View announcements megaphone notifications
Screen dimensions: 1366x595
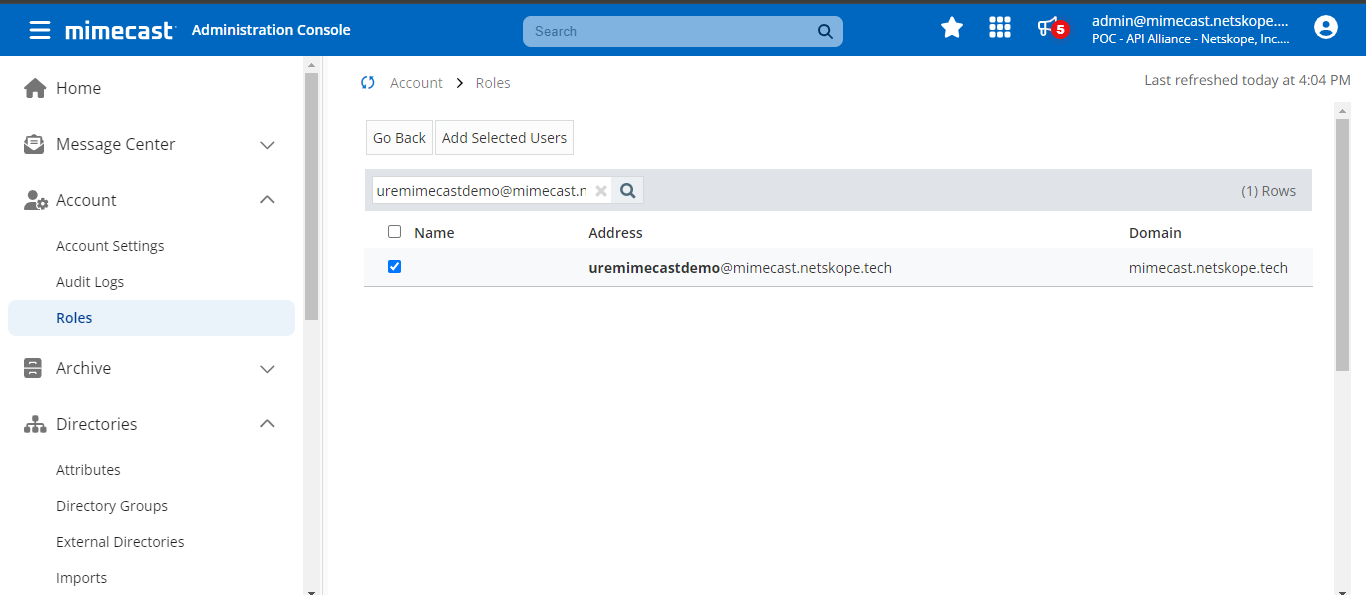1052,28
